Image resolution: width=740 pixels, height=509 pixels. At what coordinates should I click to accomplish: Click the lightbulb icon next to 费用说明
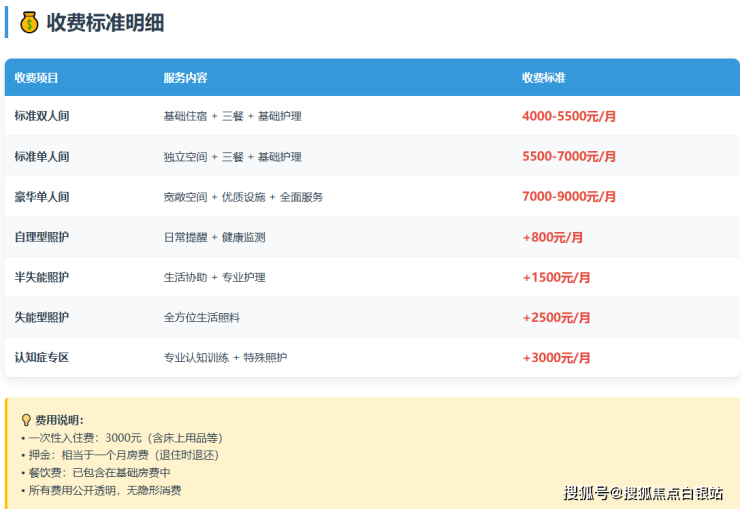coord(26,420)
